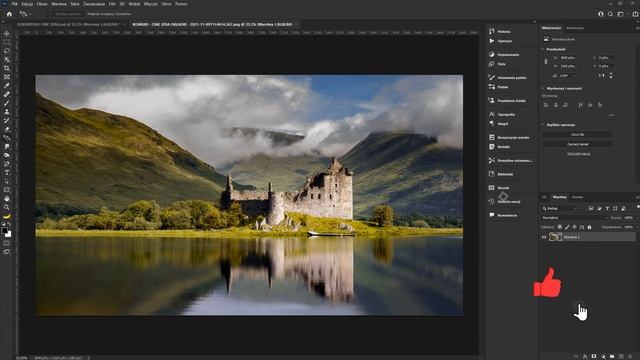Click Warstwa 1 layer thumbnail
The height and width of the screenshot is (360, 640).
pyautogui.click(x=555, y=237)
